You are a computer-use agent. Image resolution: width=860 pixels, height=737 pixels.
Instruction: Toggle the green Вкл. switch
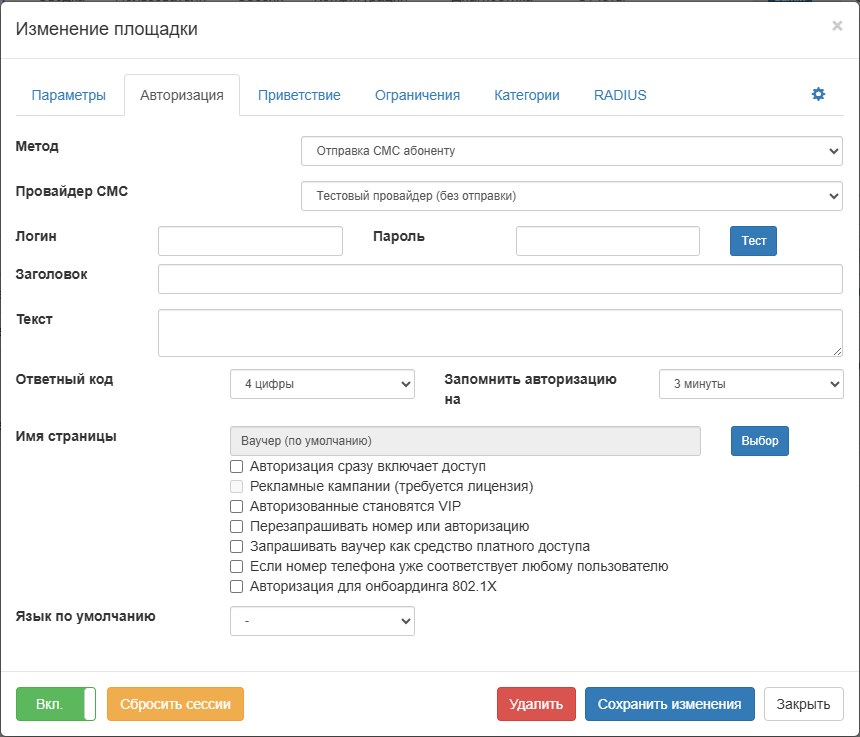56,704
